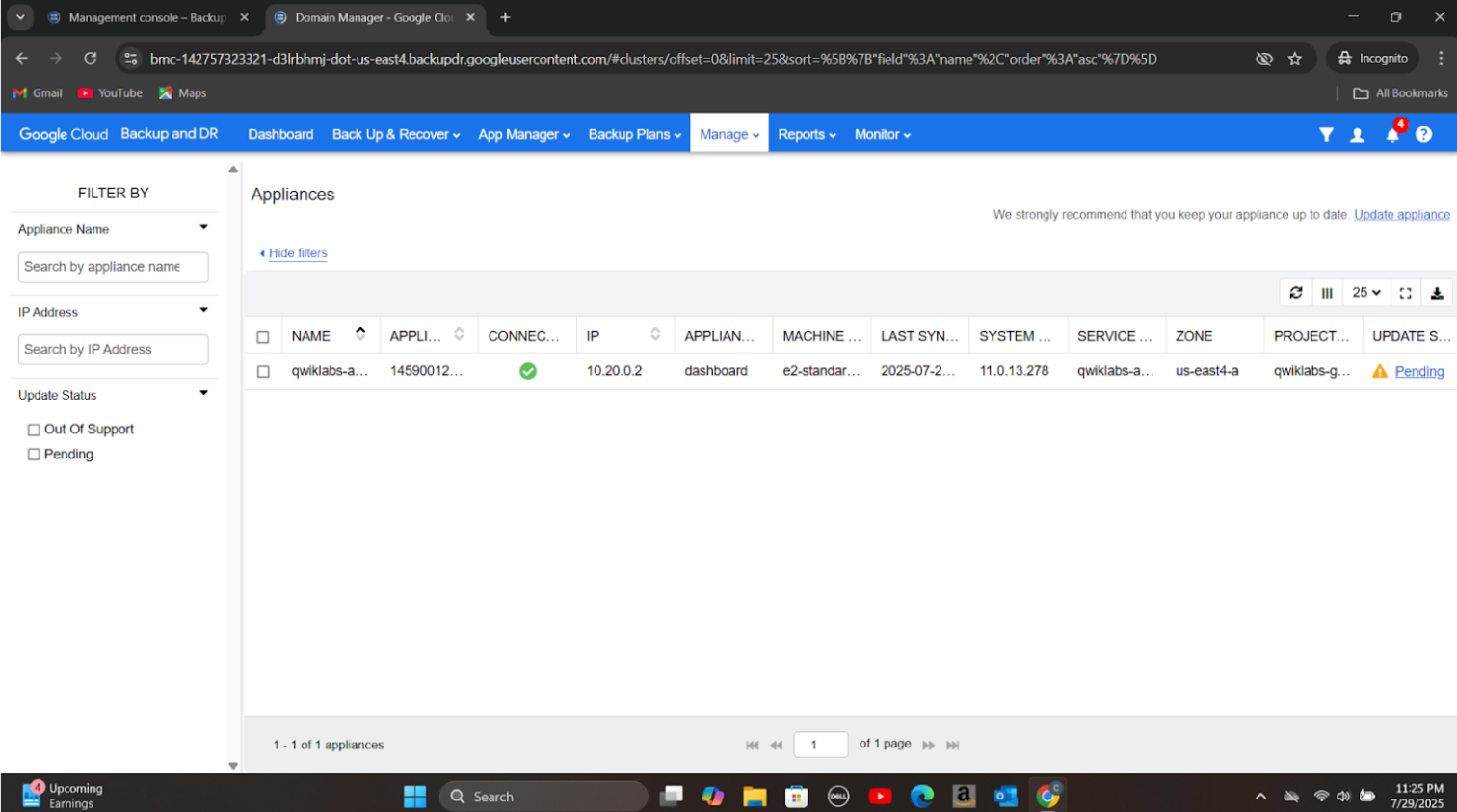Viewport: 1457px width, 812px height.
Task: Click the Update appliance link
Action: [x=1401, y=215]
